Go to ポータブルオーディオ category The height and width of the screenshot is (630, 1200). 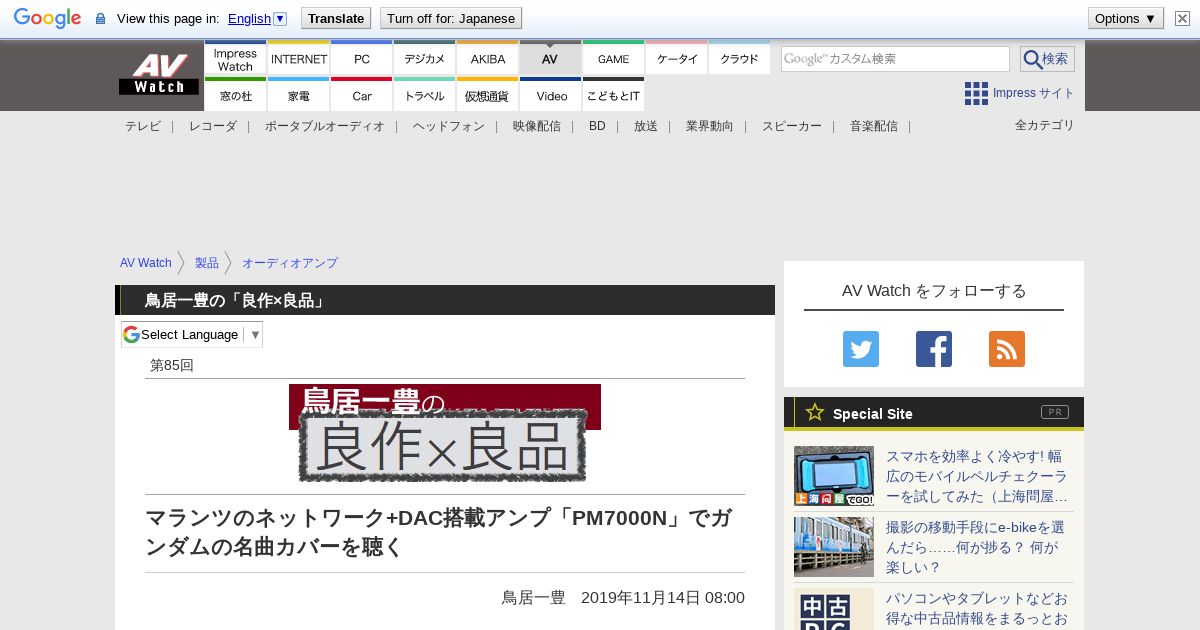[325, 126]
